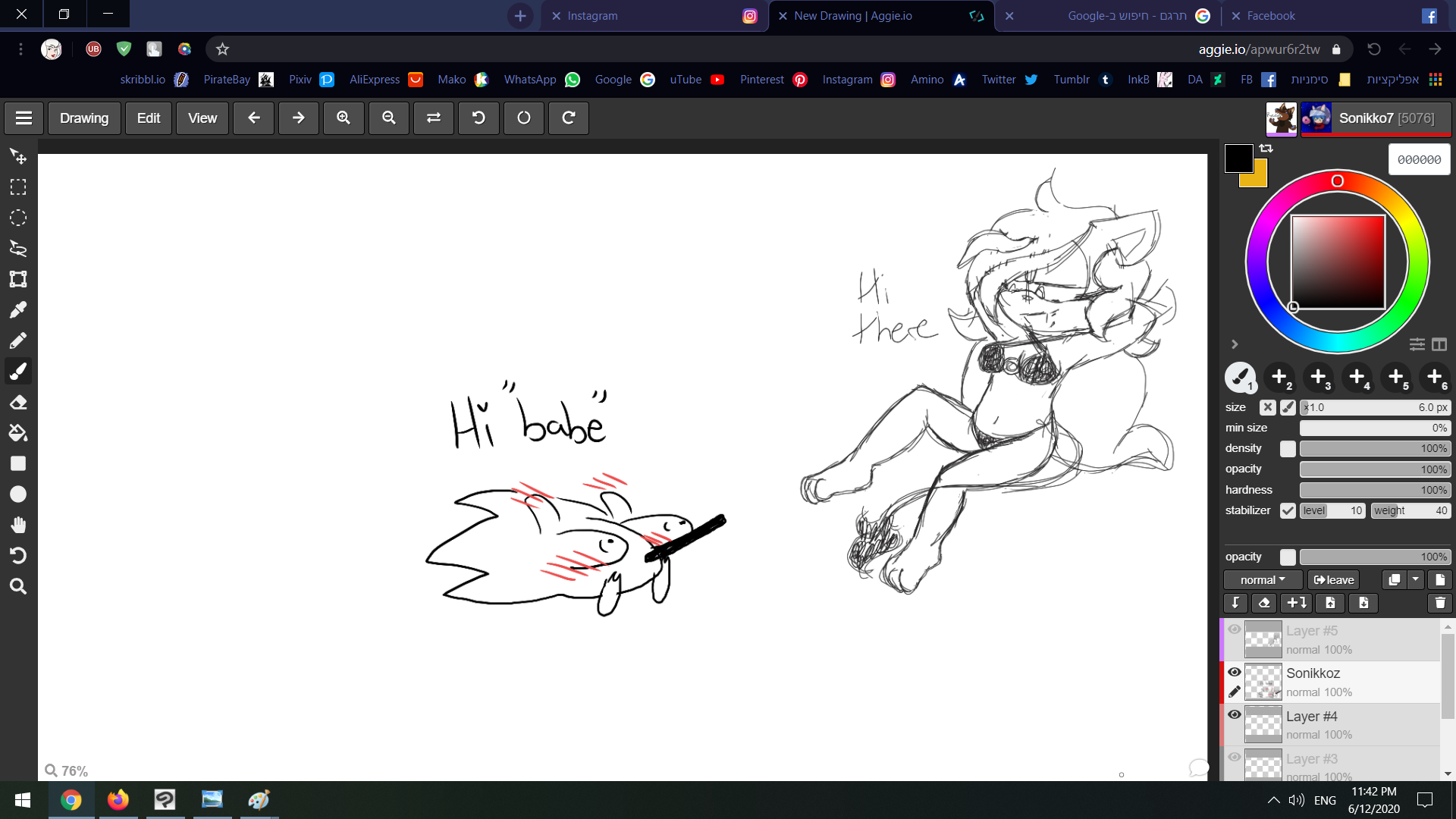Screen dimensions: 1456x819
Task: Uncheck the stabilizer checkbox
Action: pos(1288,510)
